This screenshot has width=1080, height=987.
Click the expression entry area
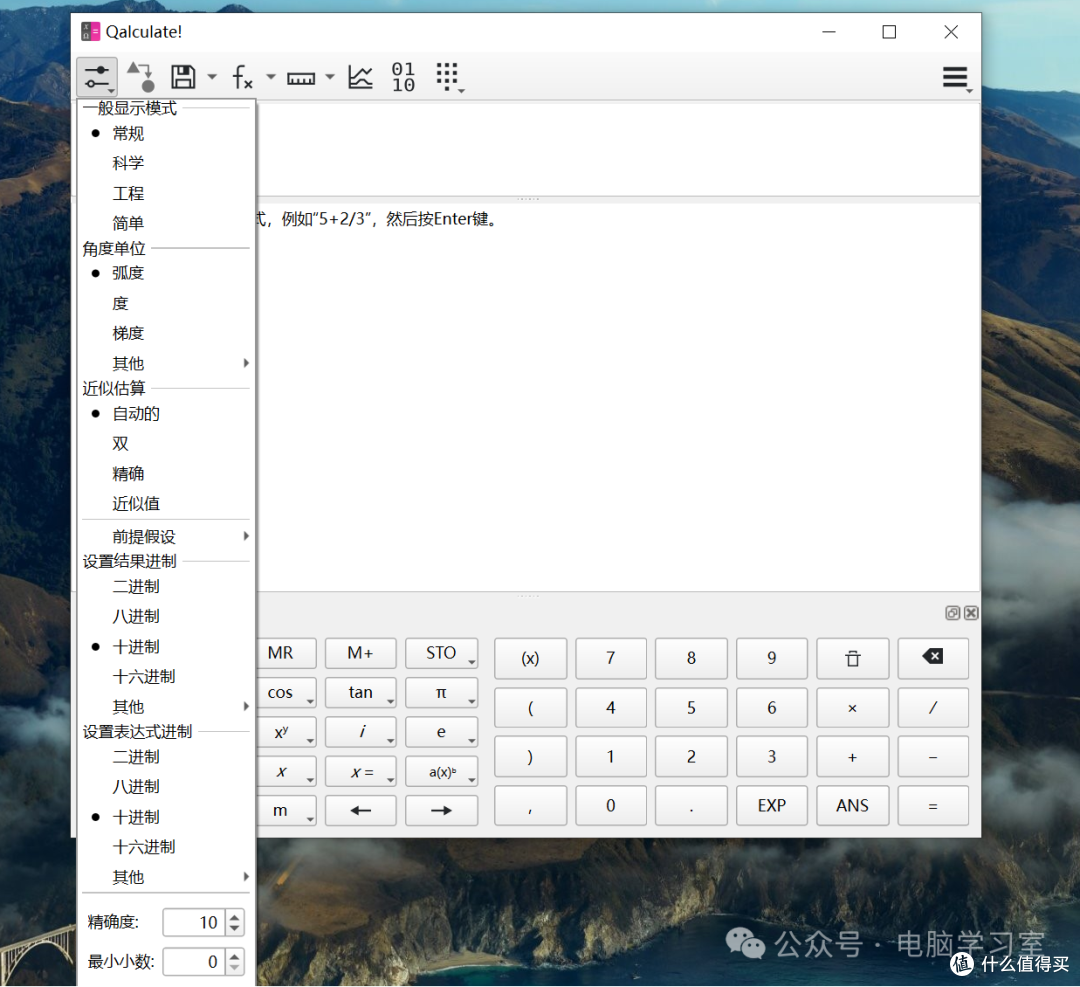pyautogui.click(x=618, y=149)
